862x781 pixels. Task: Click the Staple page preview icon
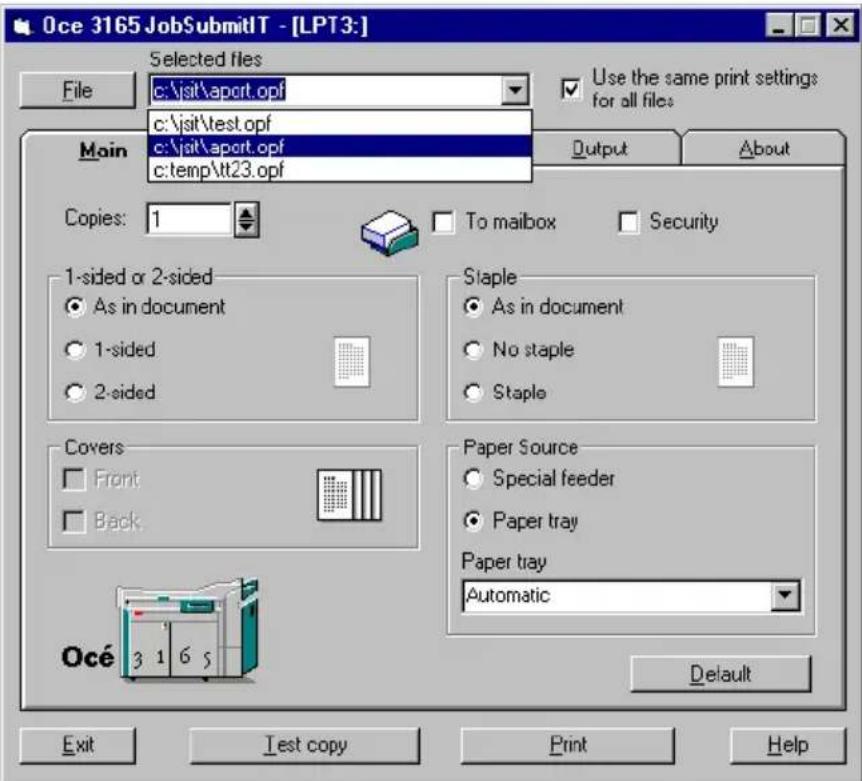pyautogui.click(x=736, y=362)
